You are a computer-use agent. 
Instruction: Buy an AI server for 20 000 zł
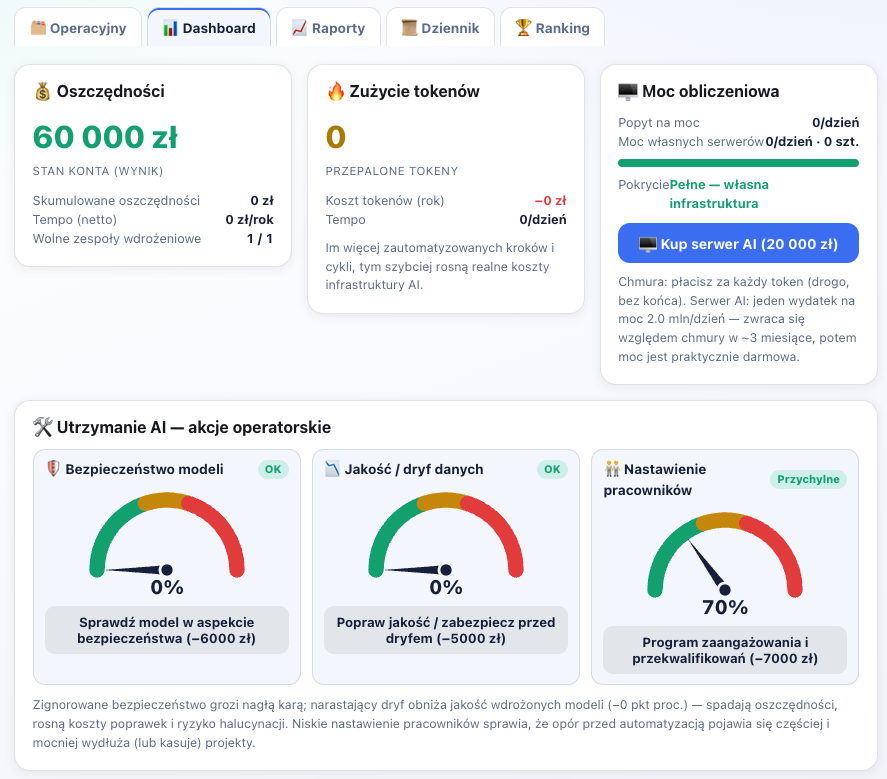pos(738,243)
